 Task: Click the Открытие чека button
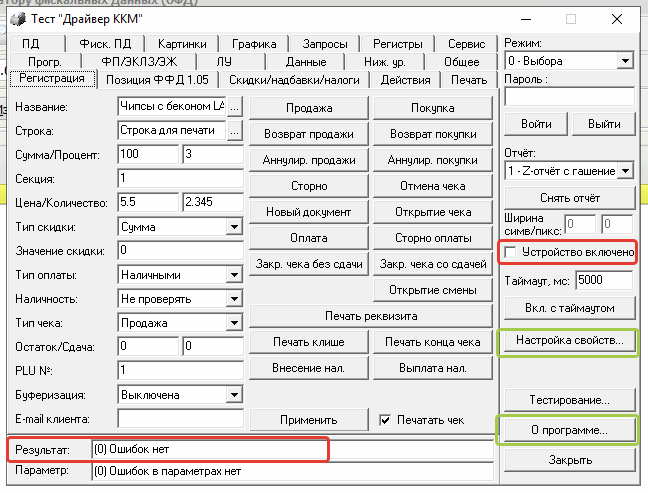click(x=433, y=212)
